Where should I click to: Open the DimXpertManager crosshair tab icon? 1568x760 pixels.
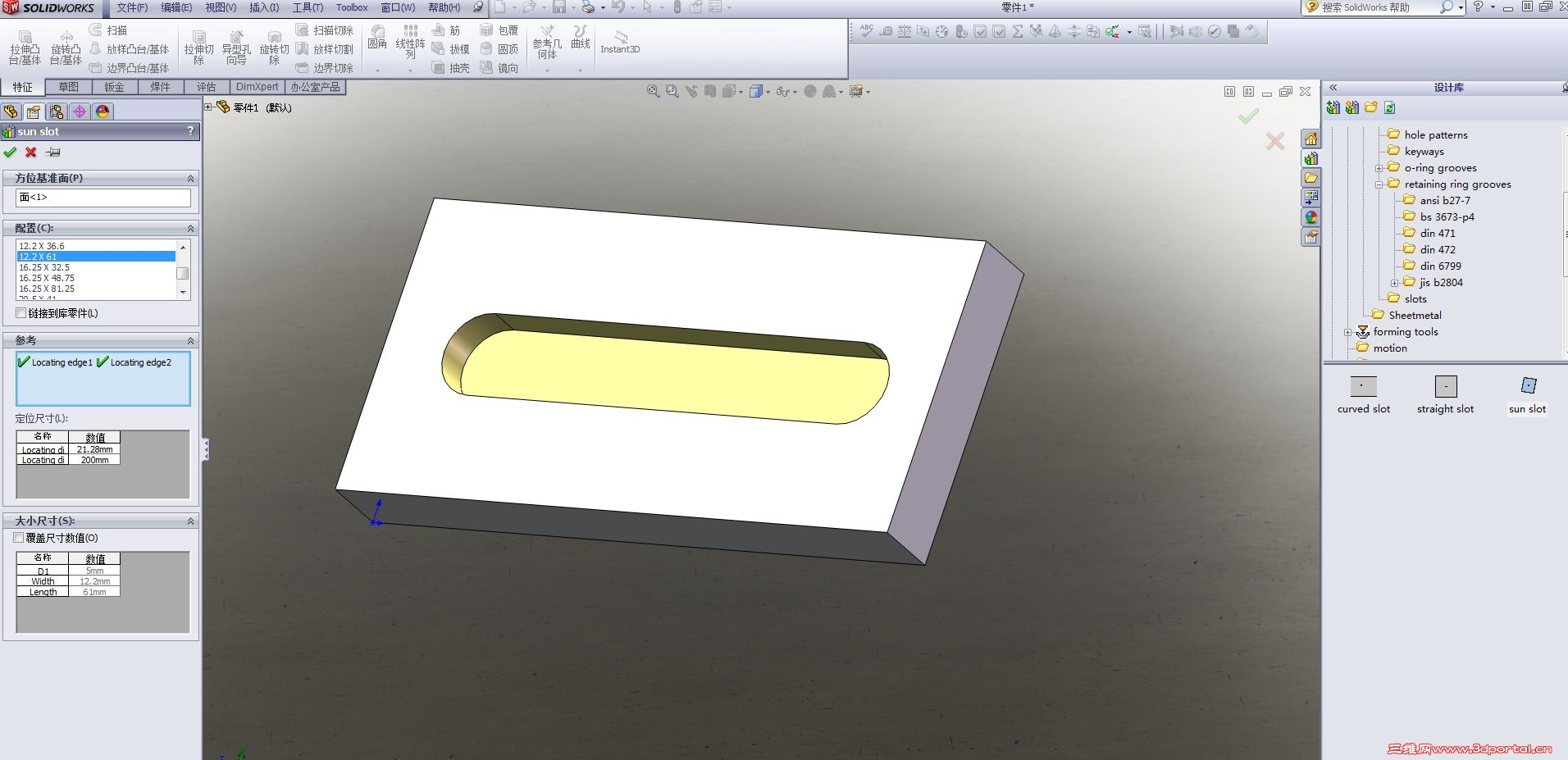coord(80,111)
